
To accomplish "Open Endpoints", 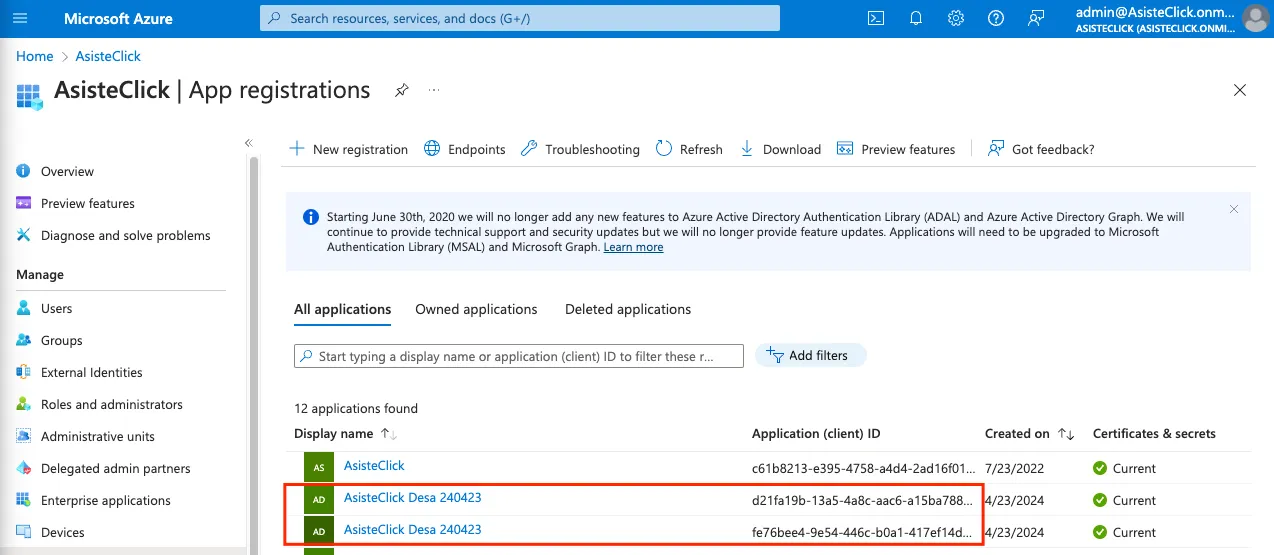I will pyautogui.click(x=465, y=149).
